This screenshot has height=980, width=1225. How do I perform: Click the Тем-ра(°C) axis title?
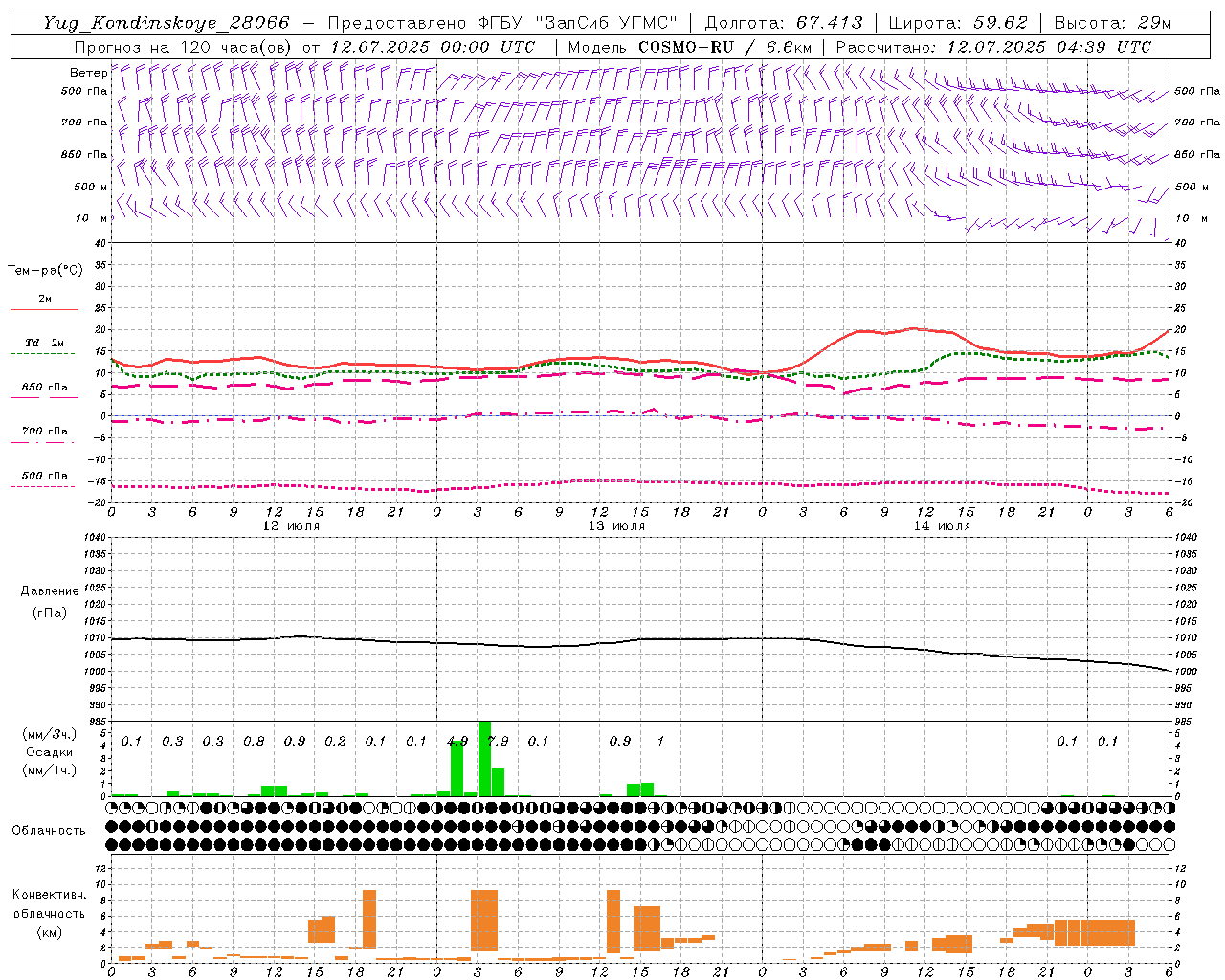46,270
